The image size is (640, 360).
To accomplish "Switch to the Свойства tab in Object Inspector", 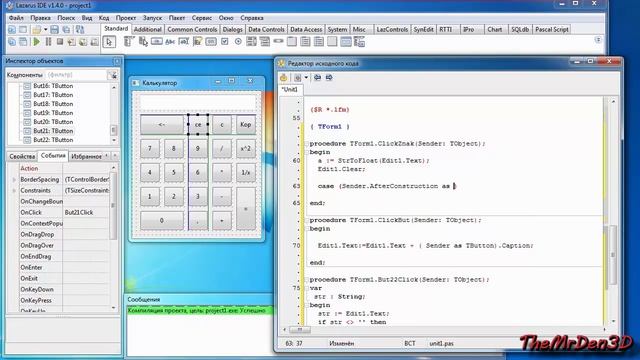I will [22, 156].
